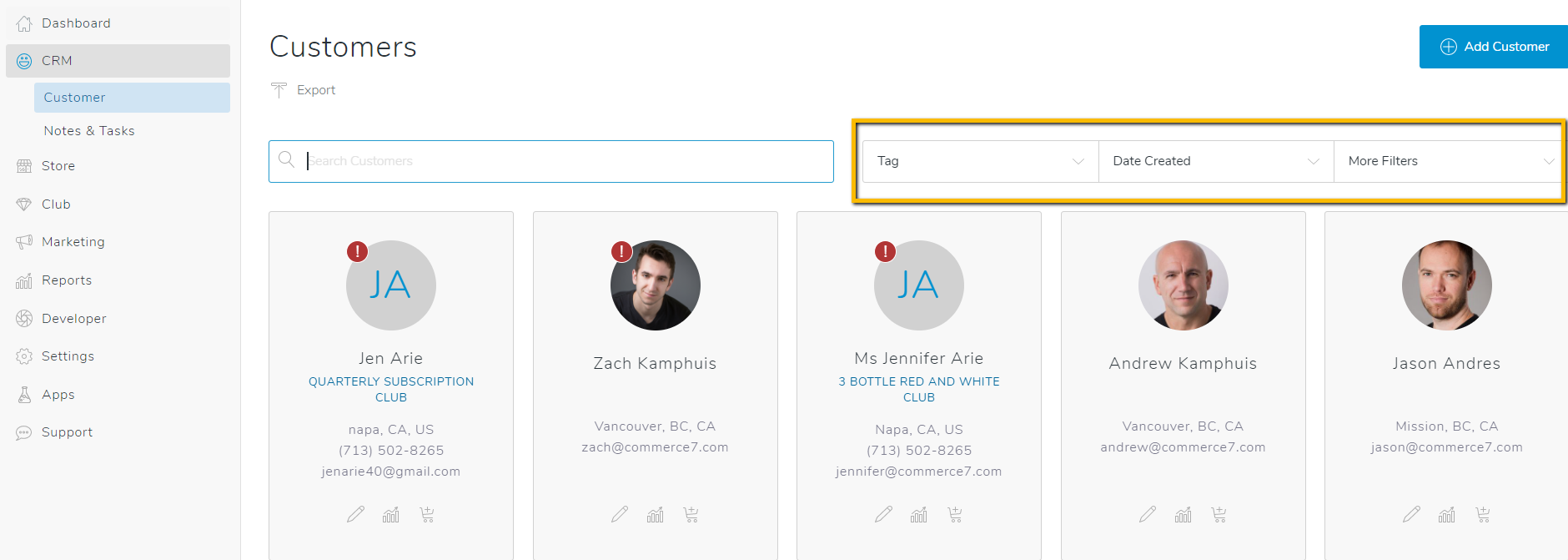Go to the Reports section
The width and height of the screenshot is (1568, 560).
(x=67, y=280)
